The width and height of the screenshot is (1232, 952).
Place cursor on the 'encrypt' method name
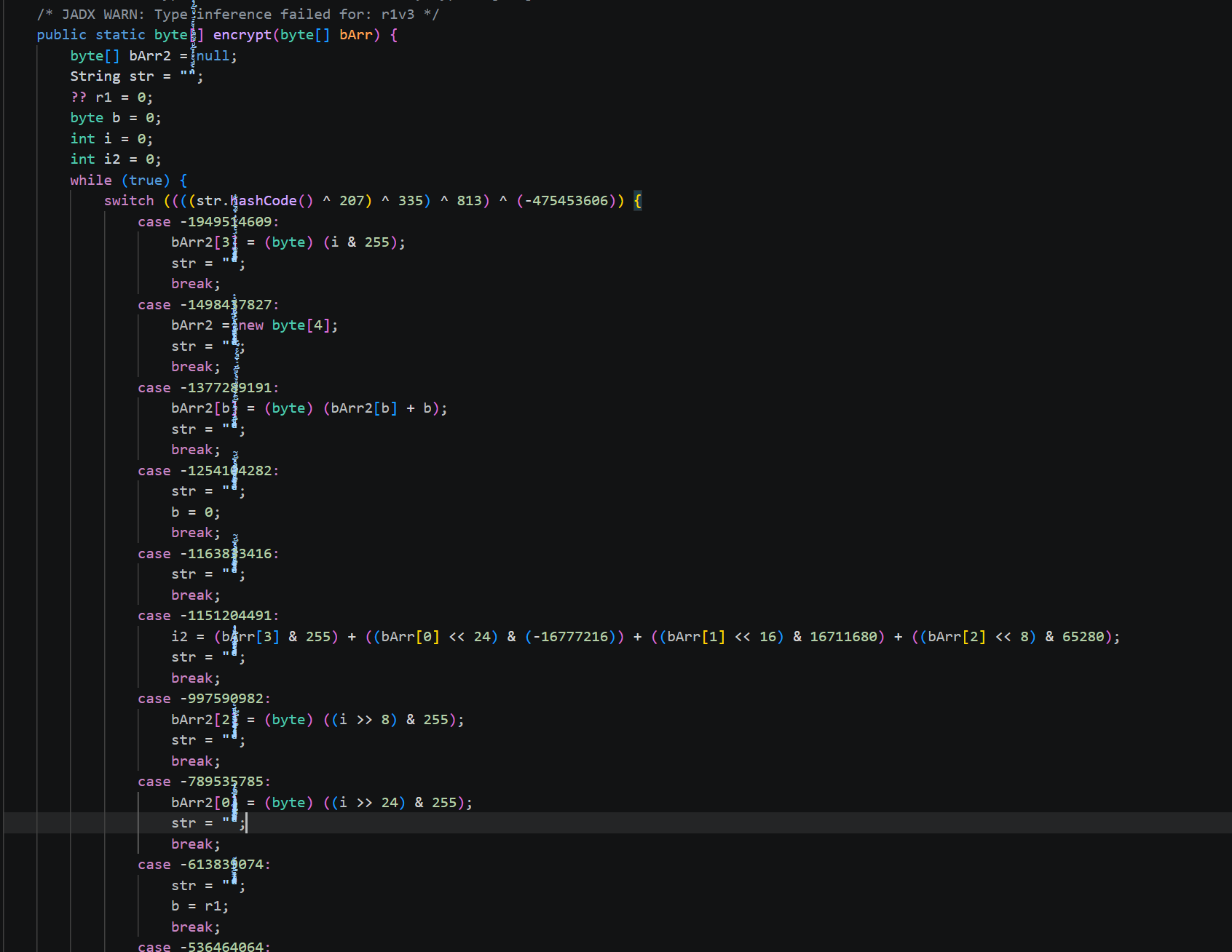tap(242, 35)
